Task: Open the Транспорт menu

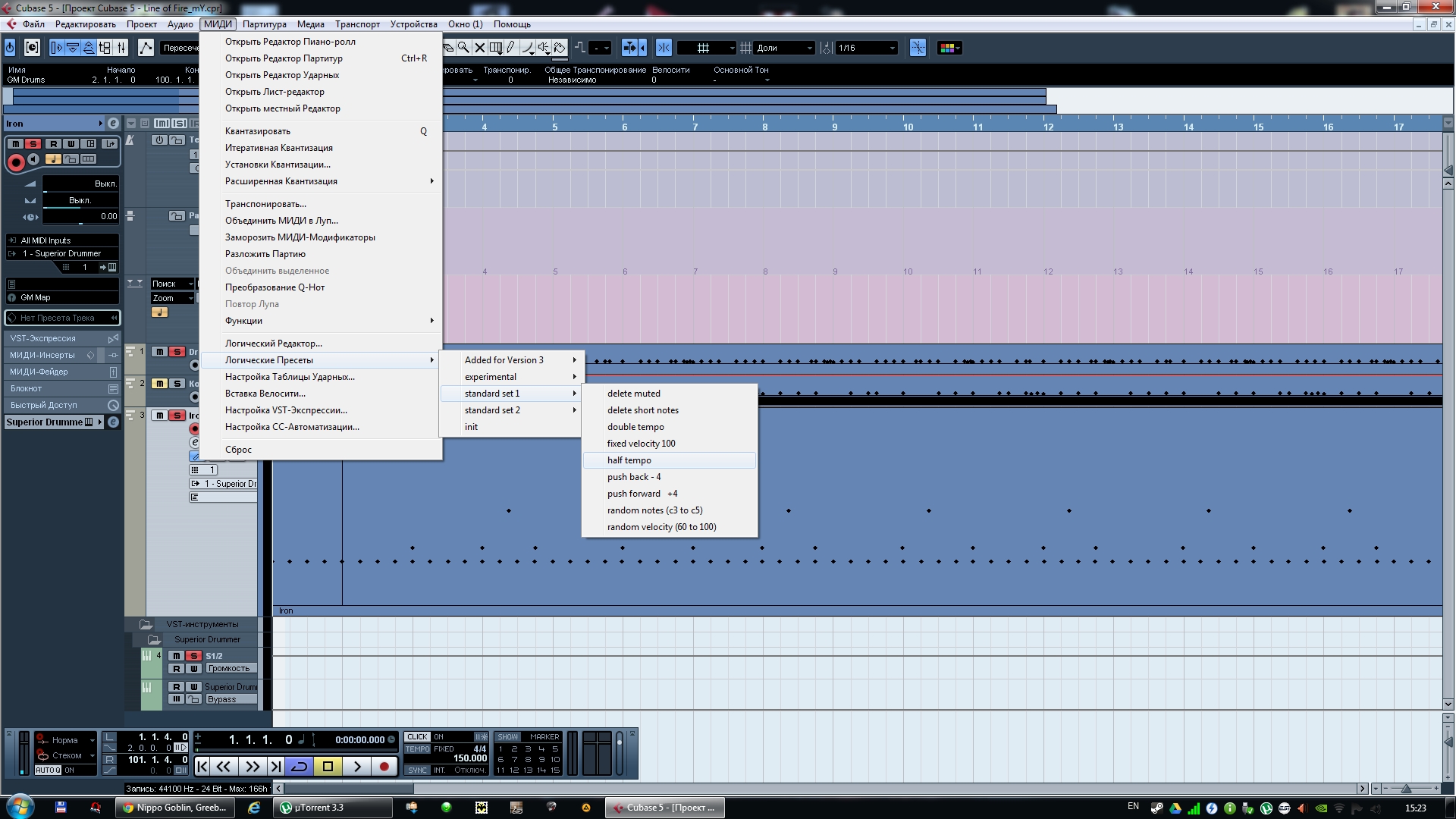Action: click(357, 24)
